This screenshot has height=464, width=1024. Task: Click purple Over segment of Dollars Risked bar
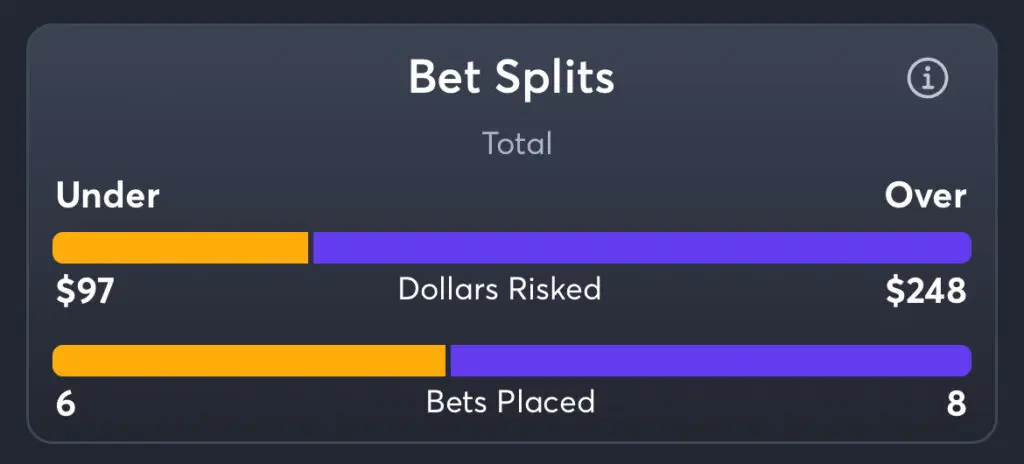tap(642, 248)
